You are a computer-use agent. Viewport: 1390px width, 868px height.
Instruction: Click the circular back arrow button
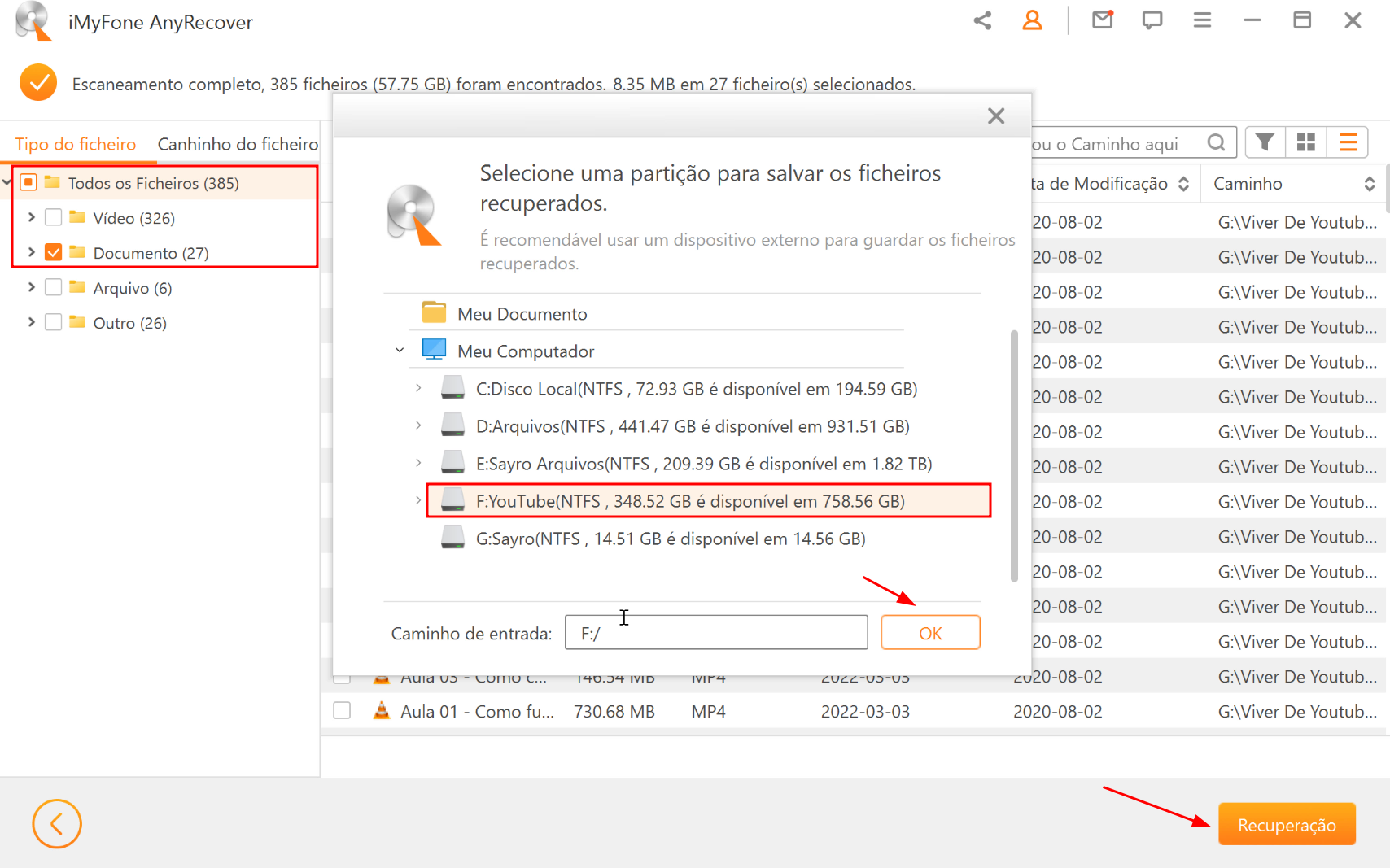pos(57,824)
